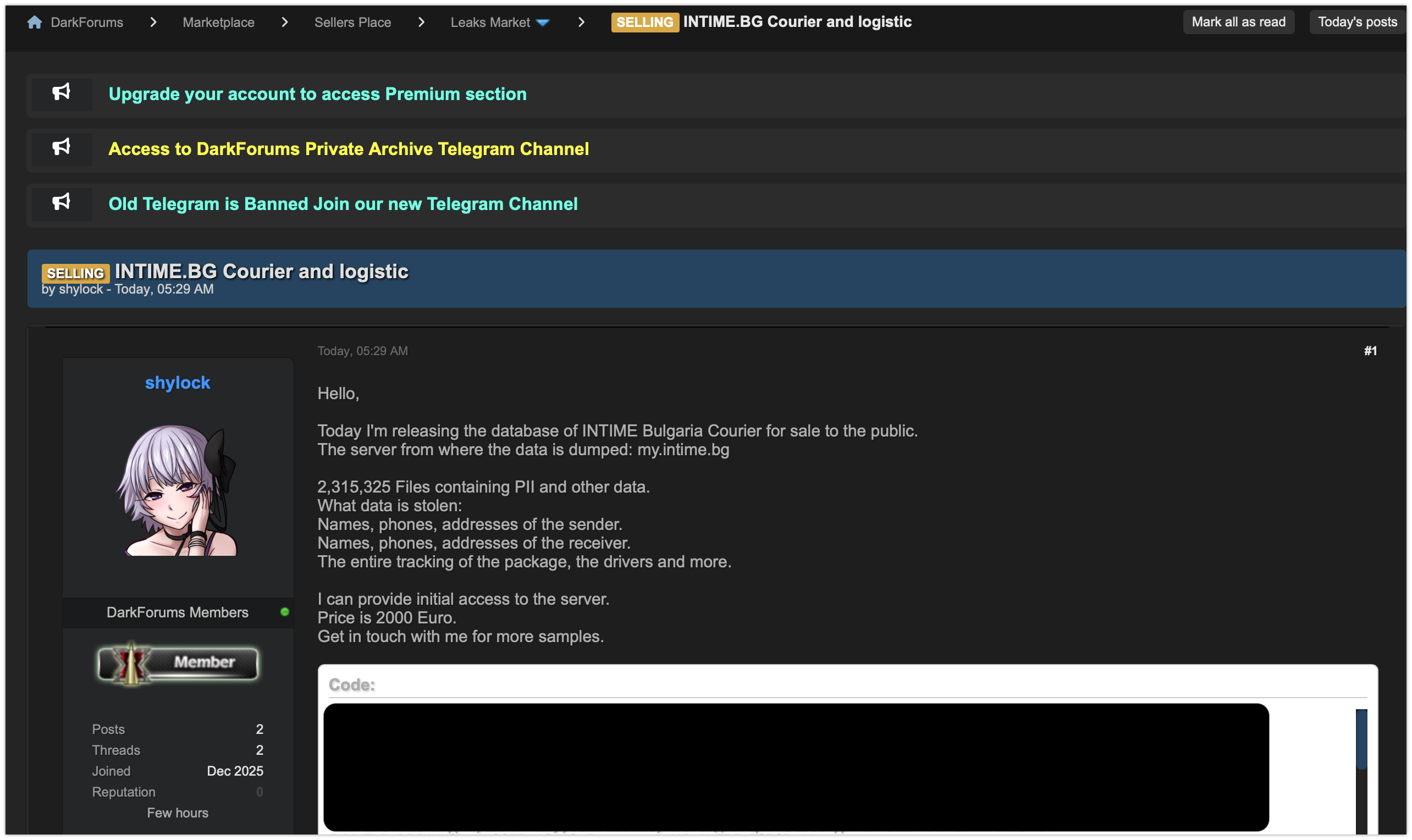Go to the Marketplace breadcrumb
Viewport: 1412px width, 840px height.
click(x=218, y=22)
